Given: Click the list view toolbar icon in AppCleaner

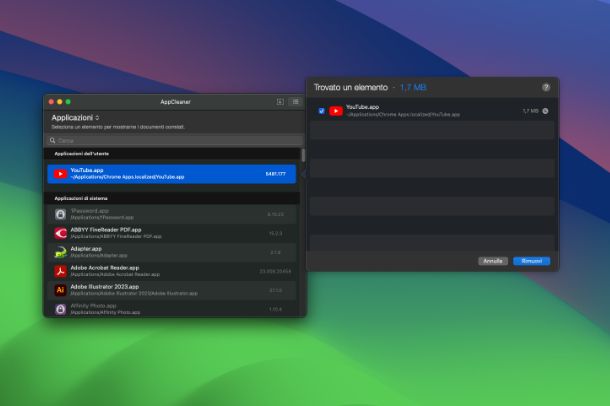Looking at the screenshot, I should (x=296, y=102).
